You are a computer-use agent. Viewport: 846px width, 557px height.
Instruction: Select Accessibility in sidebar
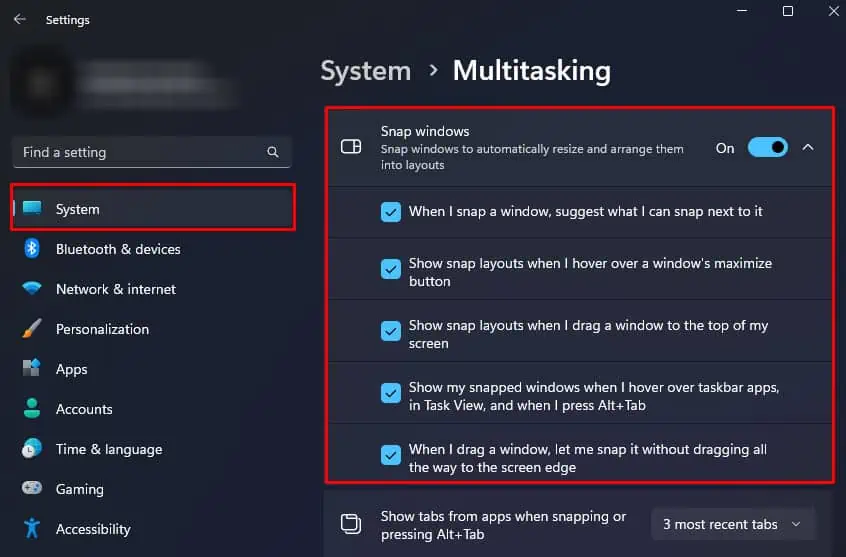coord(93,529)
